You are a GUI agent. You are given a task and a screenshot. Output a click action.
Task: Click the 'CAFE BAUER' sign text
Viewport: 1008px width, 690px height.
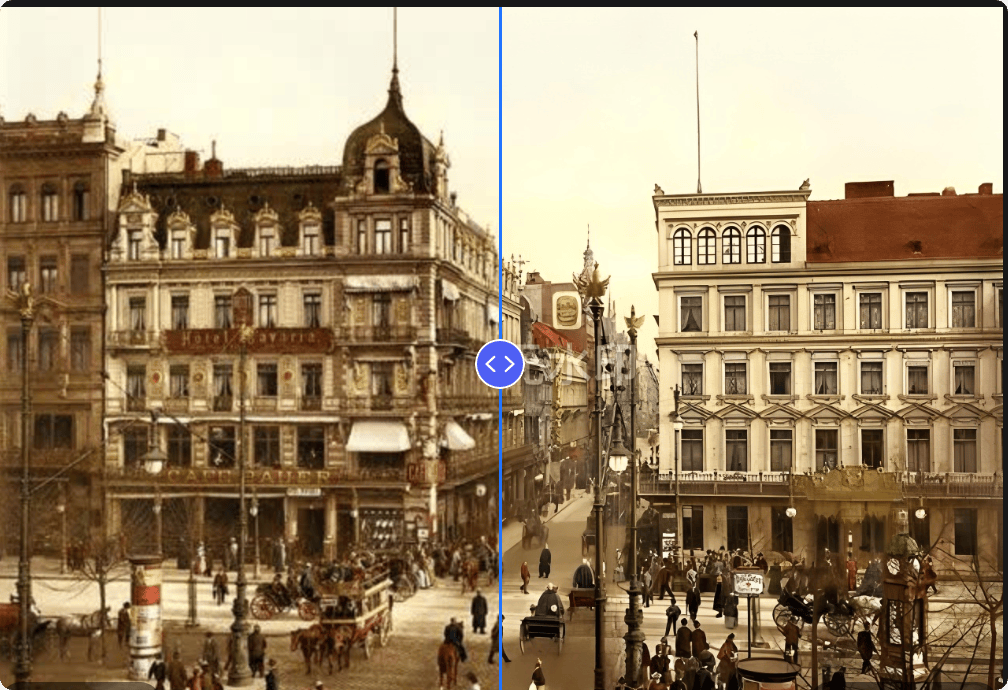(x=248, y=477)
